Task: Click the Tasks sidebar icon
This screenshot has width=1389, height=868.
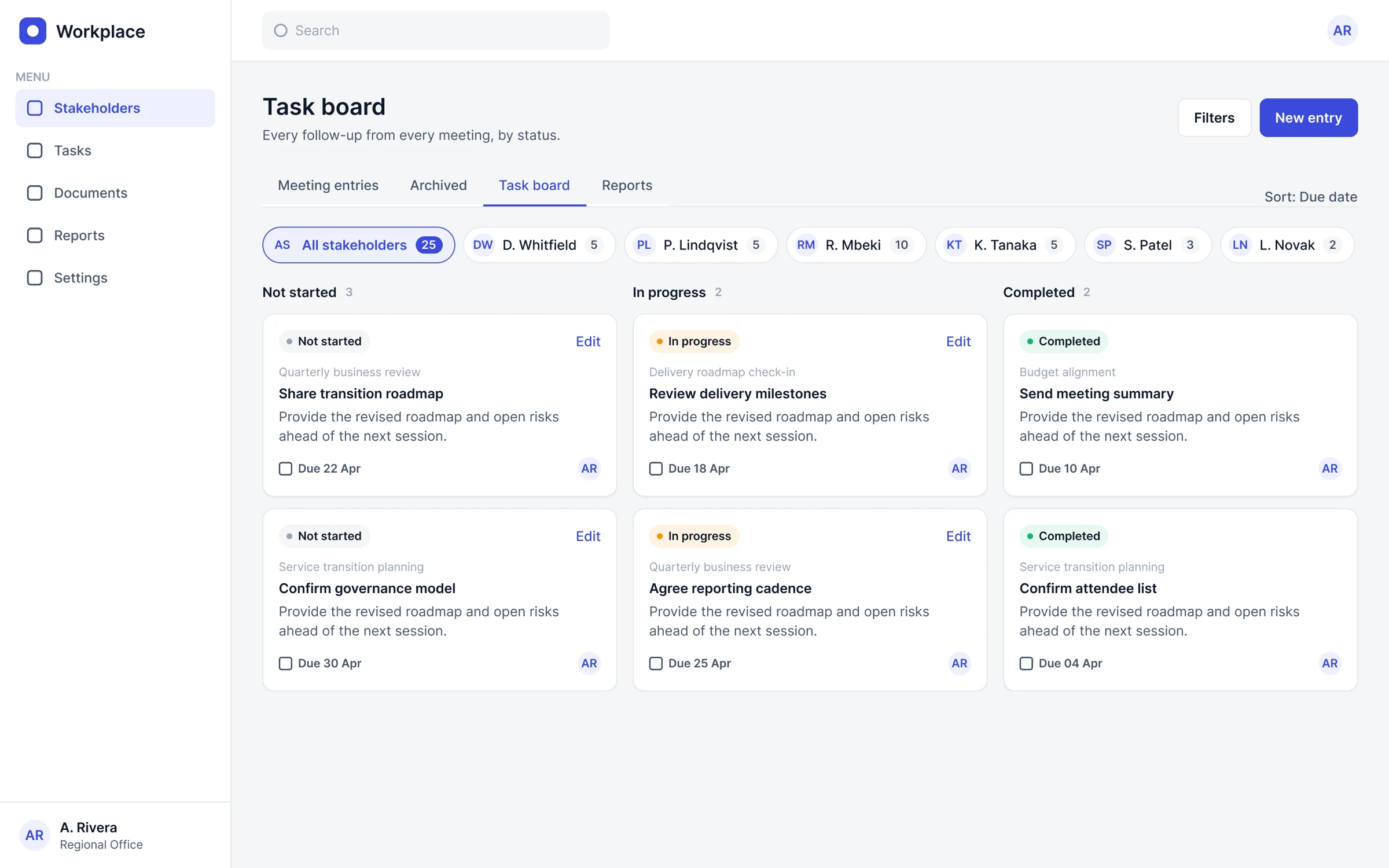Action: 35,150
